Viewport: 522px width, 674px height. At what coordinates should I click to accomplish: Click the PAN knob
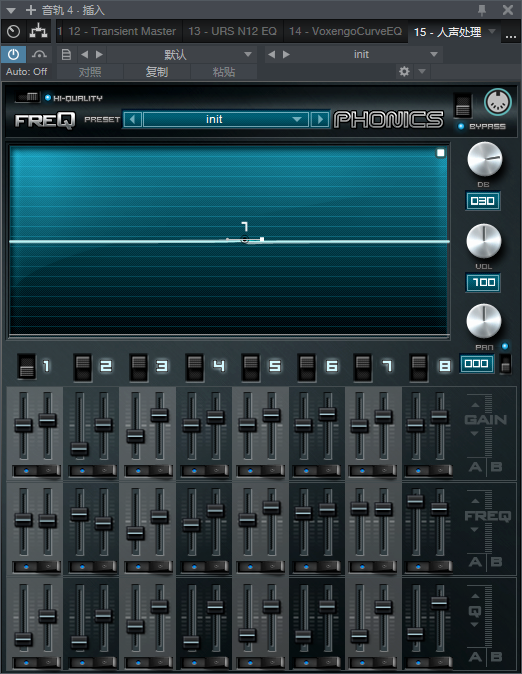point(484,321)
